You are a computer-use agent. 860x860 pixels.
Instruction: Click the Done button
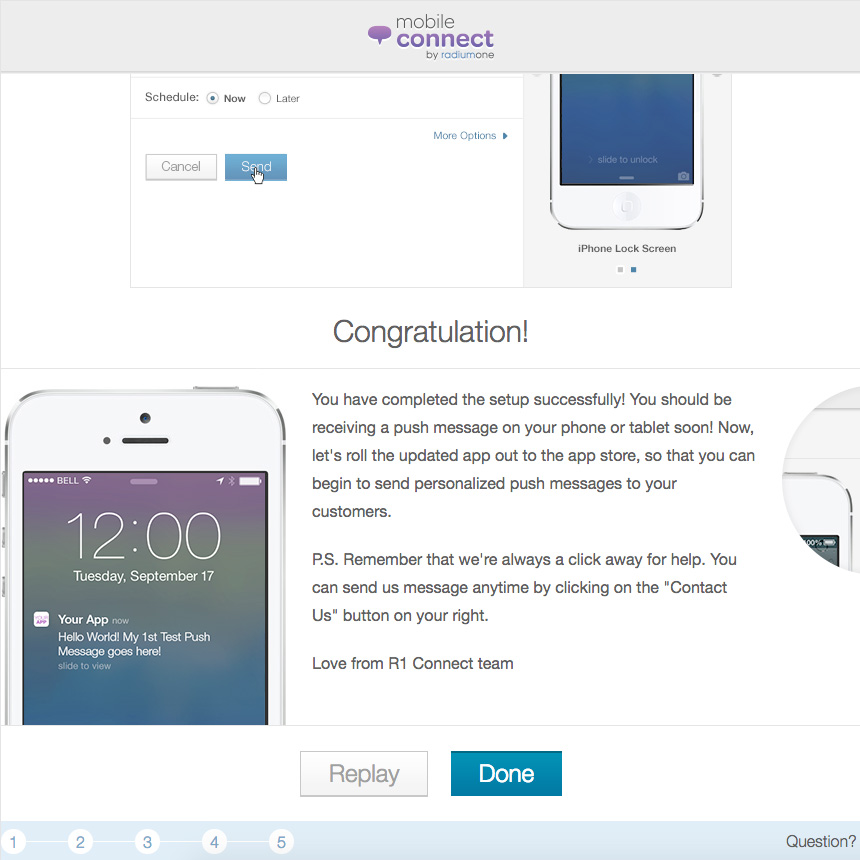click(x=506, y=773)
